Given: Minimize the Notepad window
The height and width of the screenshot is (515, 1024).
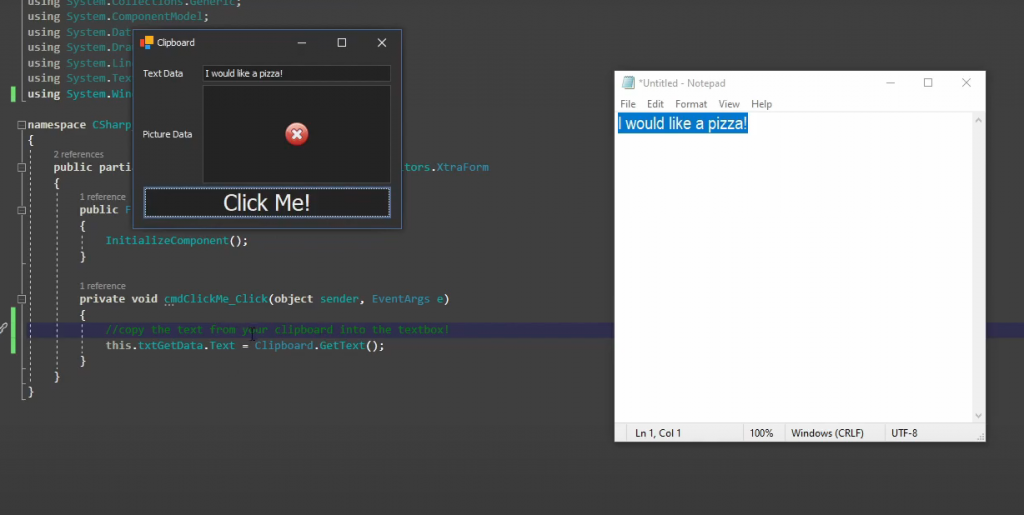Looking at the screenshot, I should click(891, 83).
